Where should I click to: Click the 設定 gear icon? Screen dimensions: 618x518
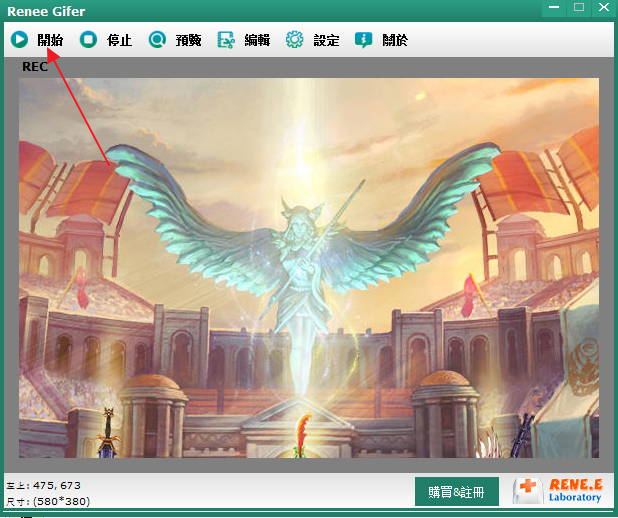[x=295, y=40]
